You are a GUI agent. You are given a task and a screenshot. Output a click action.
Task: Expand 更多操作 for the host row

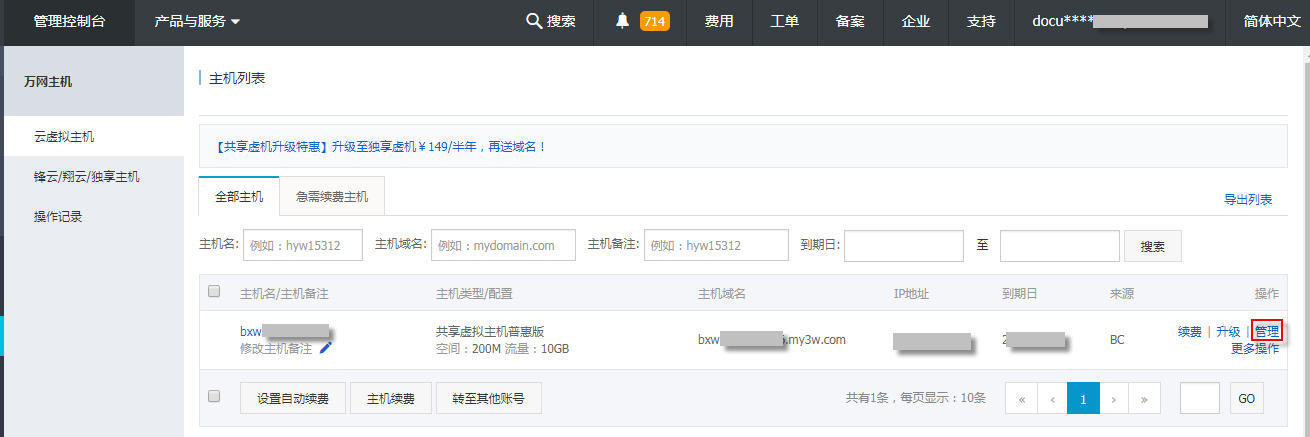(1254, 349)
